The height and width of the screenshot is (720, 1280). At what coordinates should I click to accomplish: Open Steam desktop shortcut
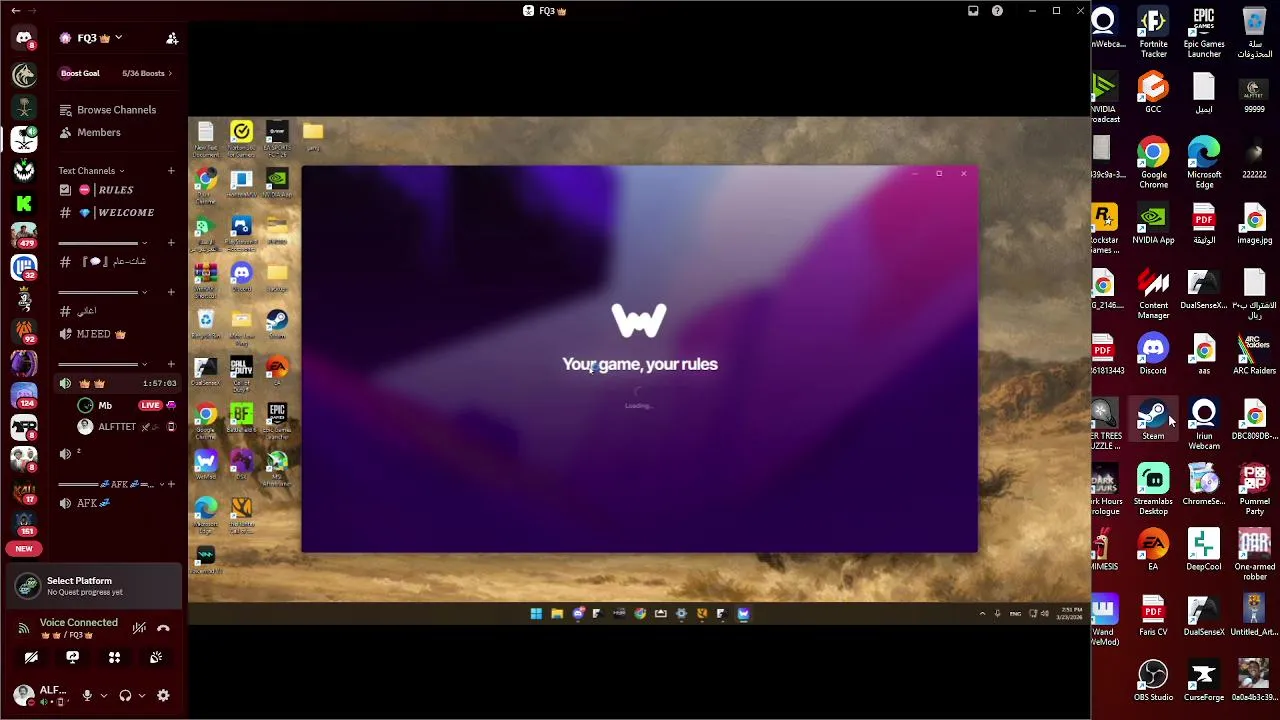(1153, 421)
